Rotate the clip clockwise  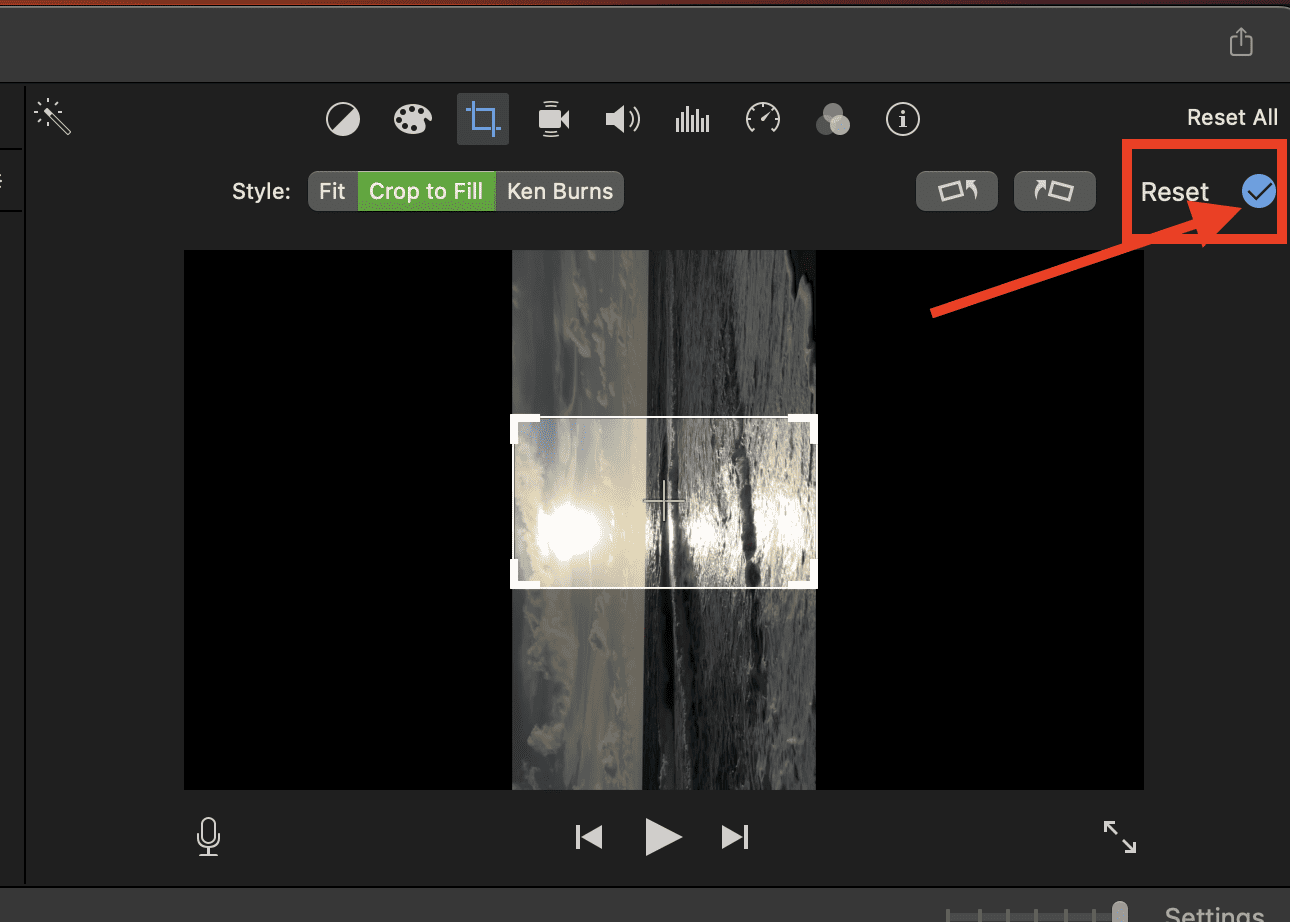click(1054, 191)
